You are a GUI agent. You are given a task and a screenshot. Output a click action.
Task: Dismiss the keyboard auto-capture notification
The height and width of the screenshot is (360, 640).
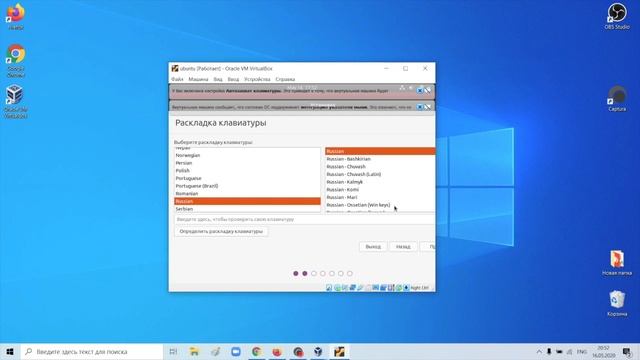click(x=420, y=90)
